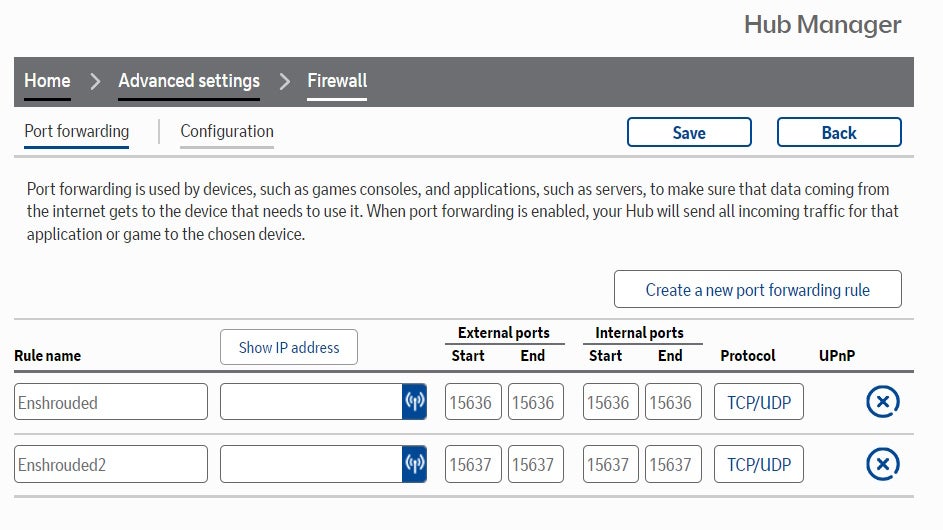Save the port forwarding changes
Viewport: 943px width, 530px height.
pos(689,132)
